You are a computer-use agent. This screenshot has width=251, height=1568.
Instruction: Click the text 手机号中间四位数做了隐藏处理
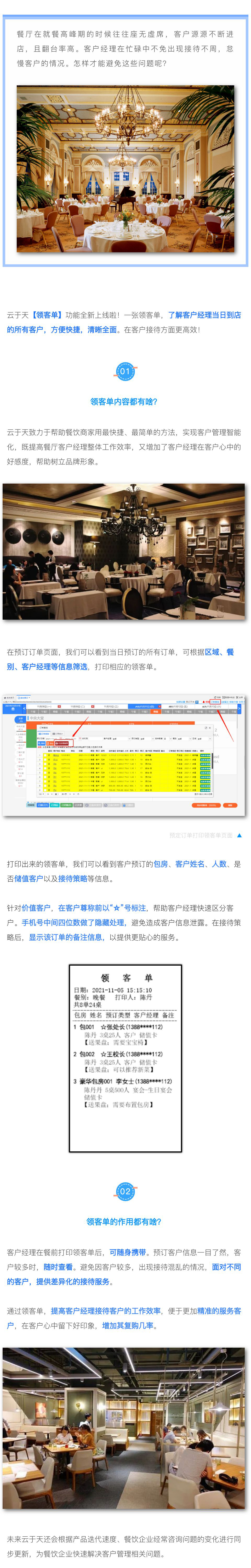click(73, 923)
